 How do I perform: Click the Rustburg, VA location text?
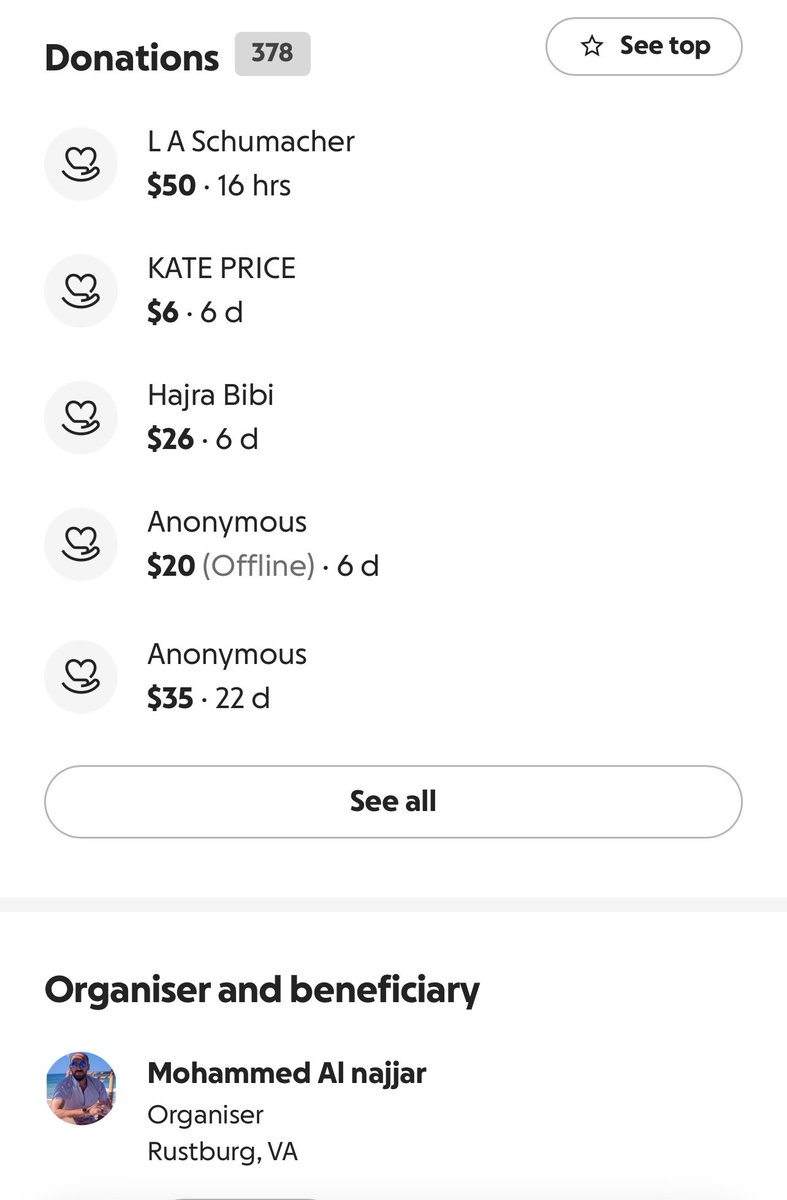(x=222, y=1152)
